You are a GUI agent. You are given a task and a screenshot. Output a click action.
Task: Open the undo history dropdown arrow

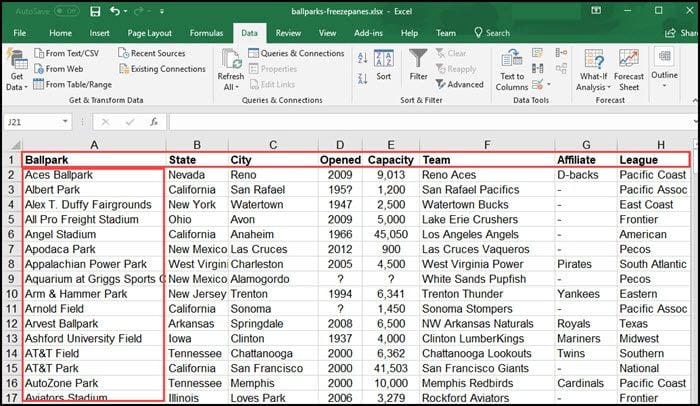[125, 11]
